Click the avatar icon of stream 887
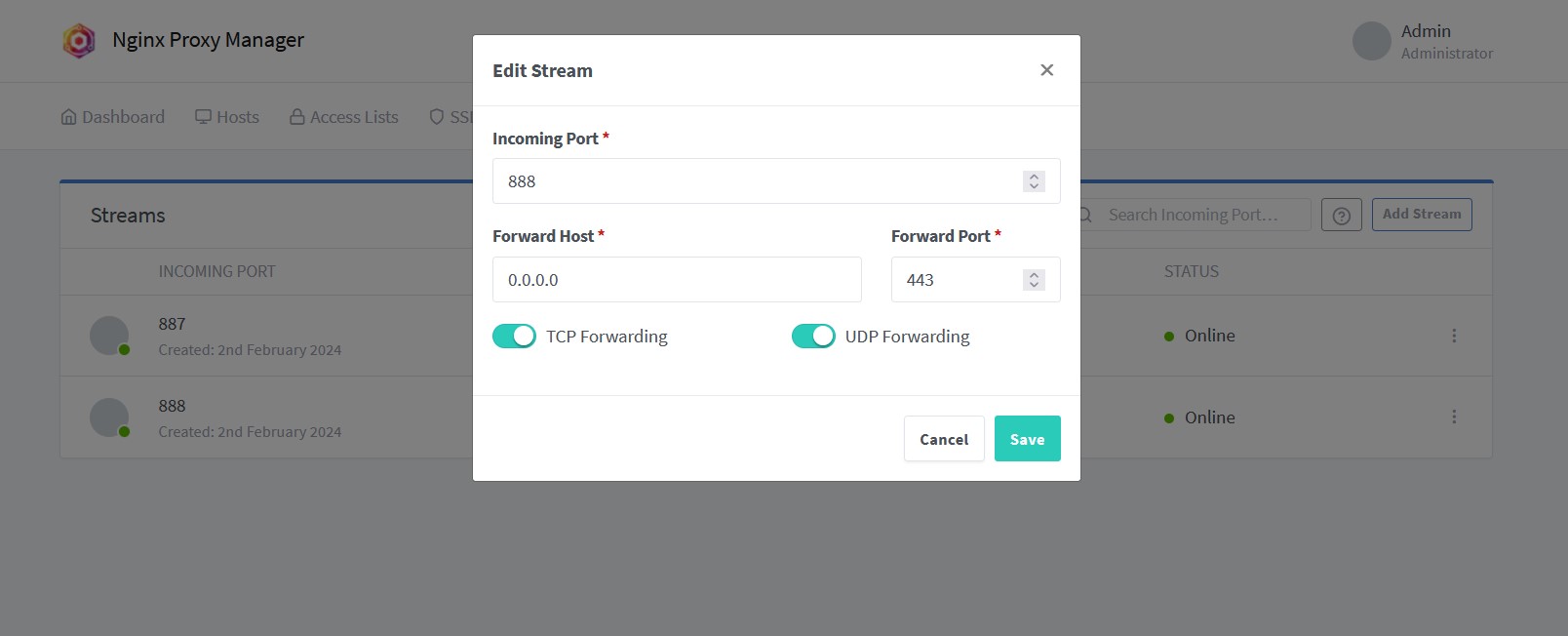Viewport: 1568px width, 636px height. click(x=109, y=336)
